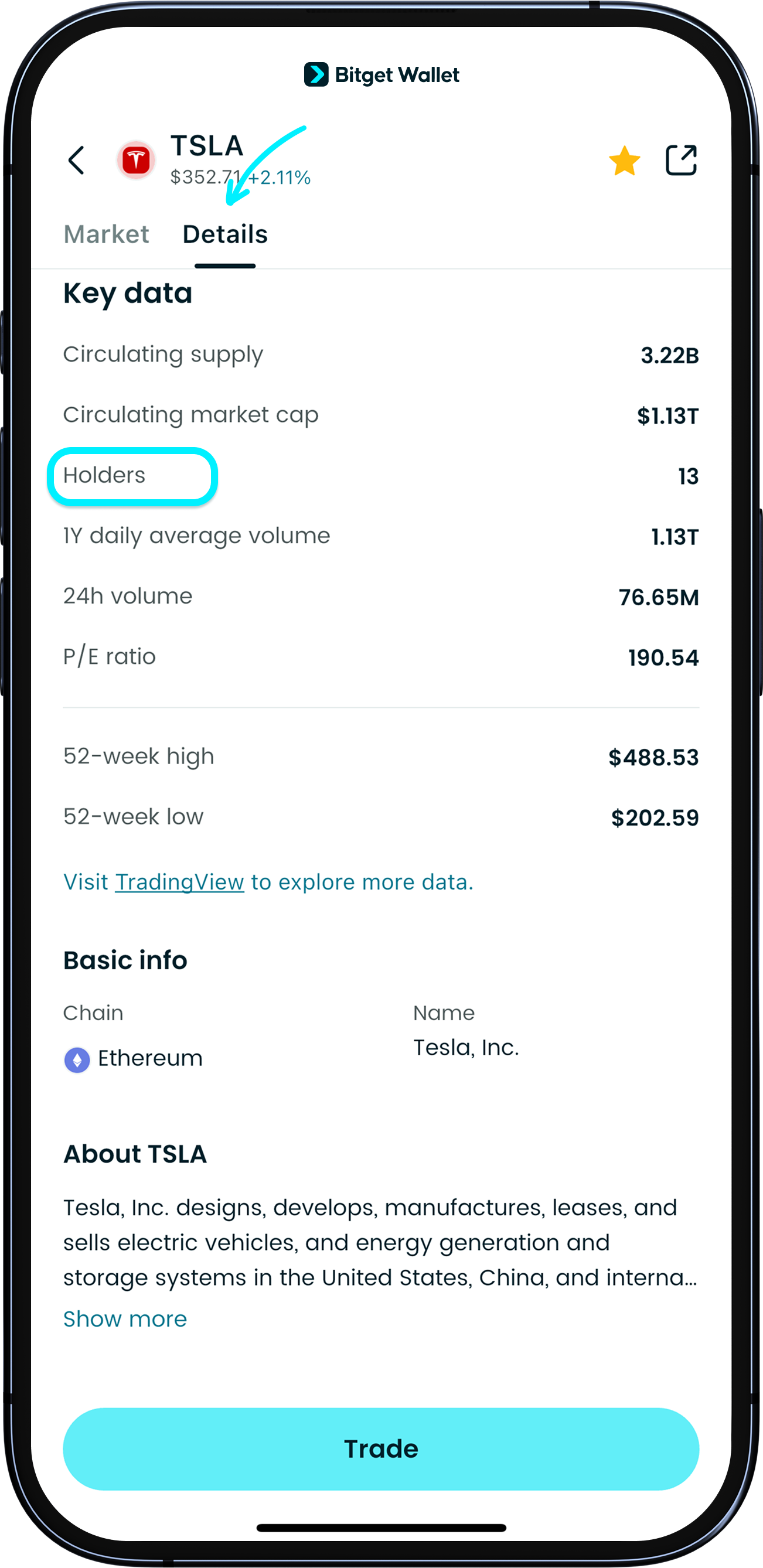Click the +2.11% price change text

pos(281,178)
